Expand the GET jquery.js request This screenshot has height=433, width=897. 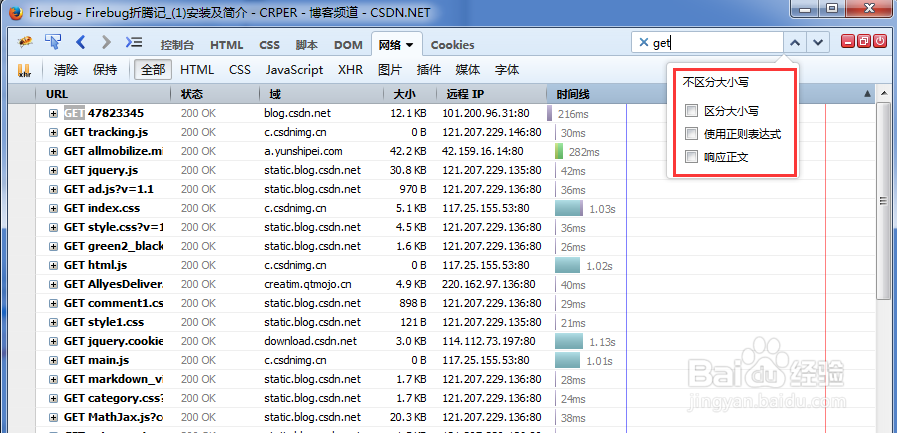[x=53, y=170]
